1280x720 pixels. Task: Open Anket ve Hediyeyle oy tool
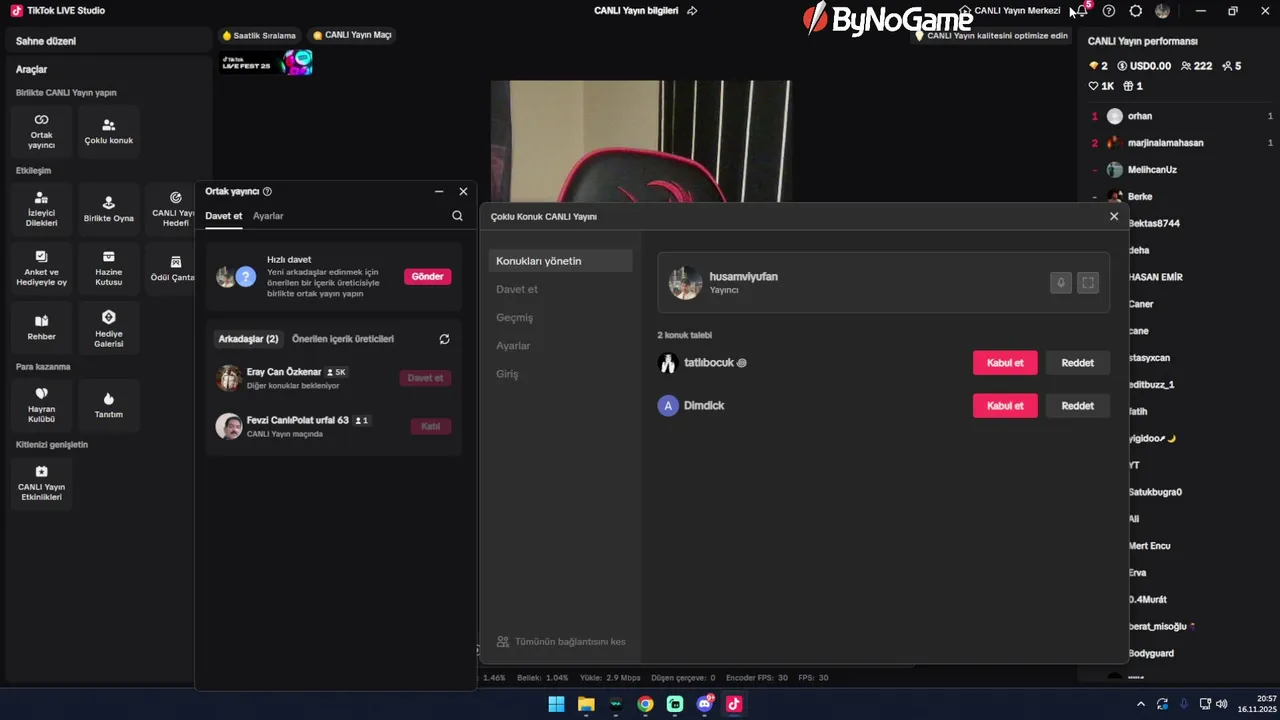(41, 268)
